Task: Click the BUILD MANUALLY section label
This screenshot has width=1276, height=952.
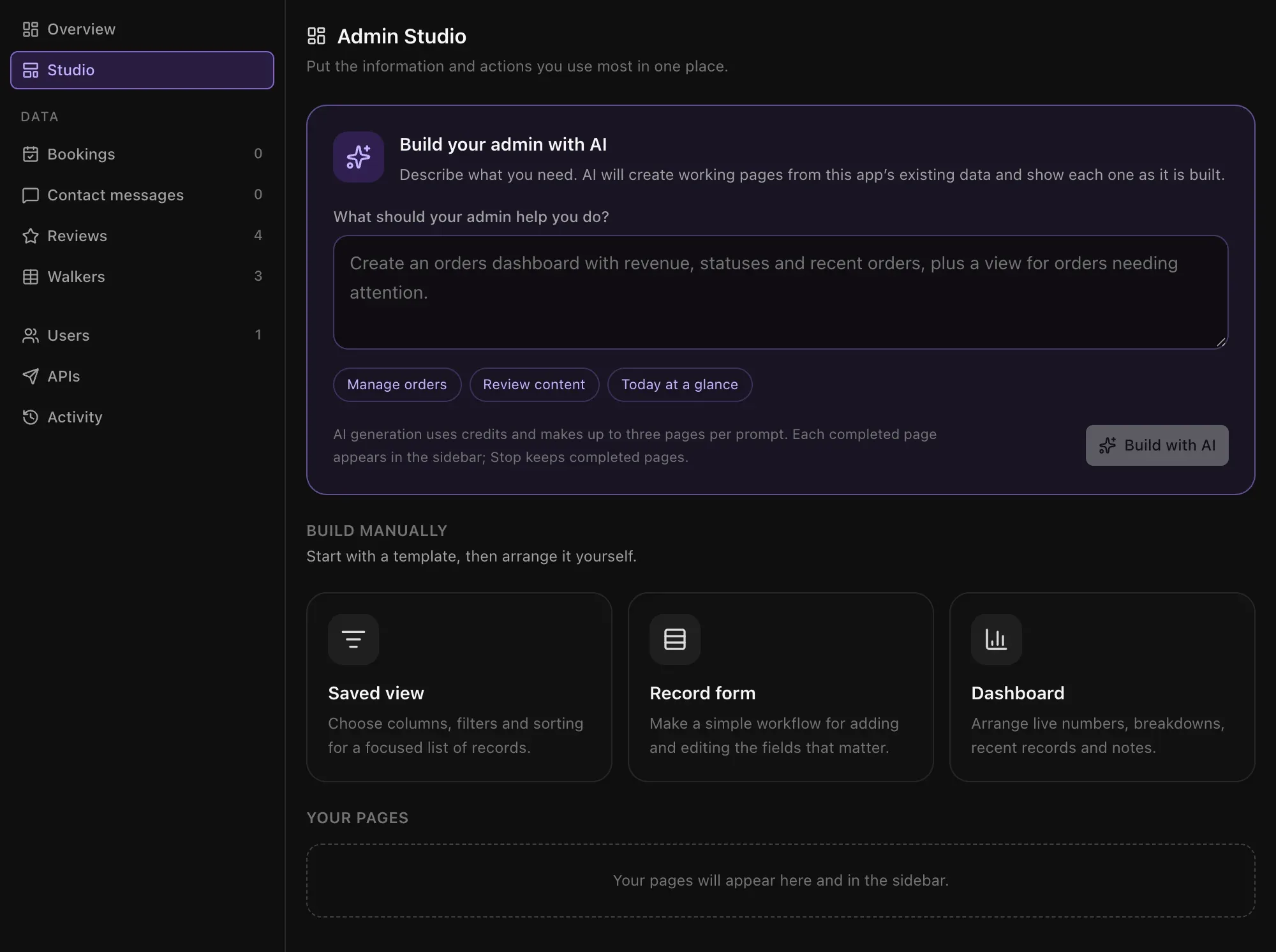Action: pos(376,531)
